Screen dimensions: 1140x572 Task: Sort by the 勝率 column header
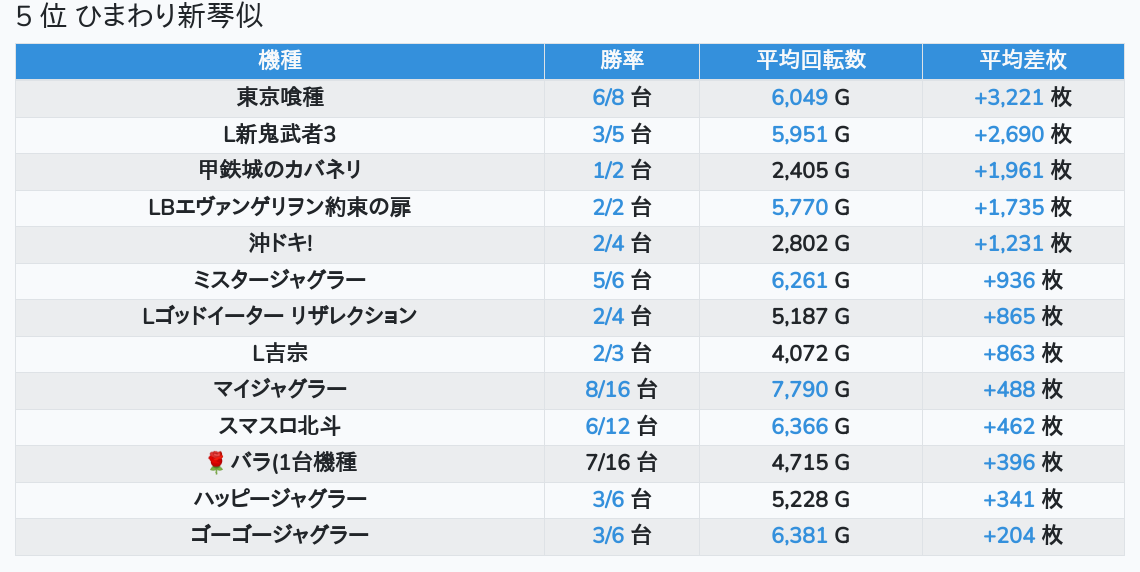(x=622, y=60)
